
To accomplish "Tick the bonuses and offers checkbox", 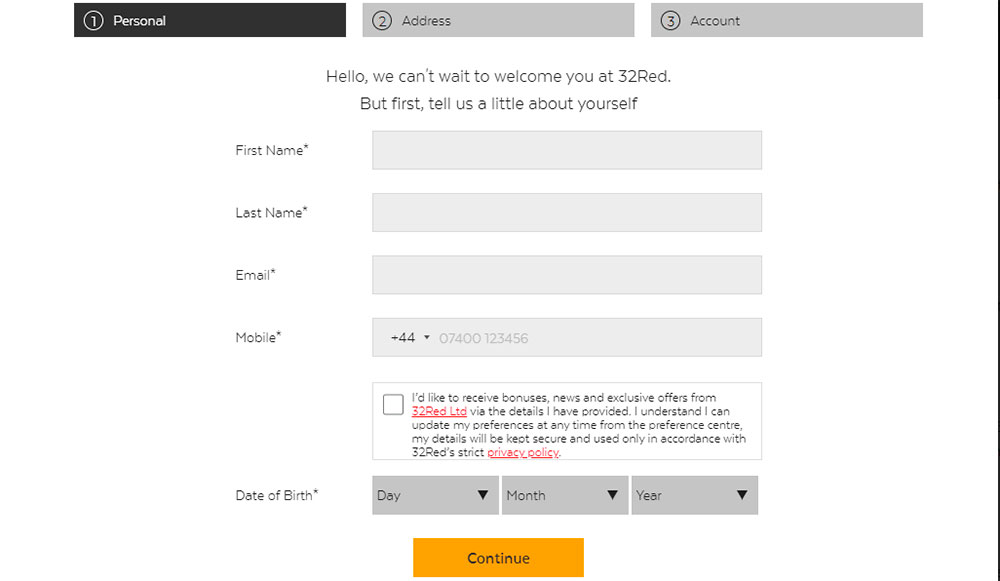I will (393, 404).
